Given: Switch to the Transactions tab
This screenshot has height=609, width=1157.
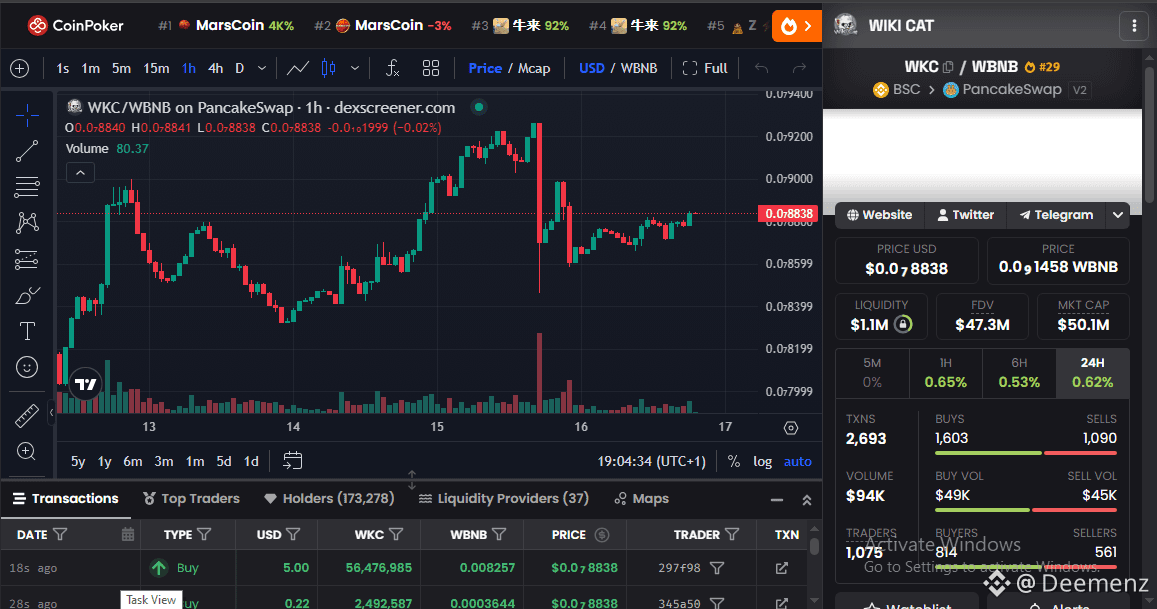Looking at the screenshot, I should pyautogui.click(x=66, y=498).
